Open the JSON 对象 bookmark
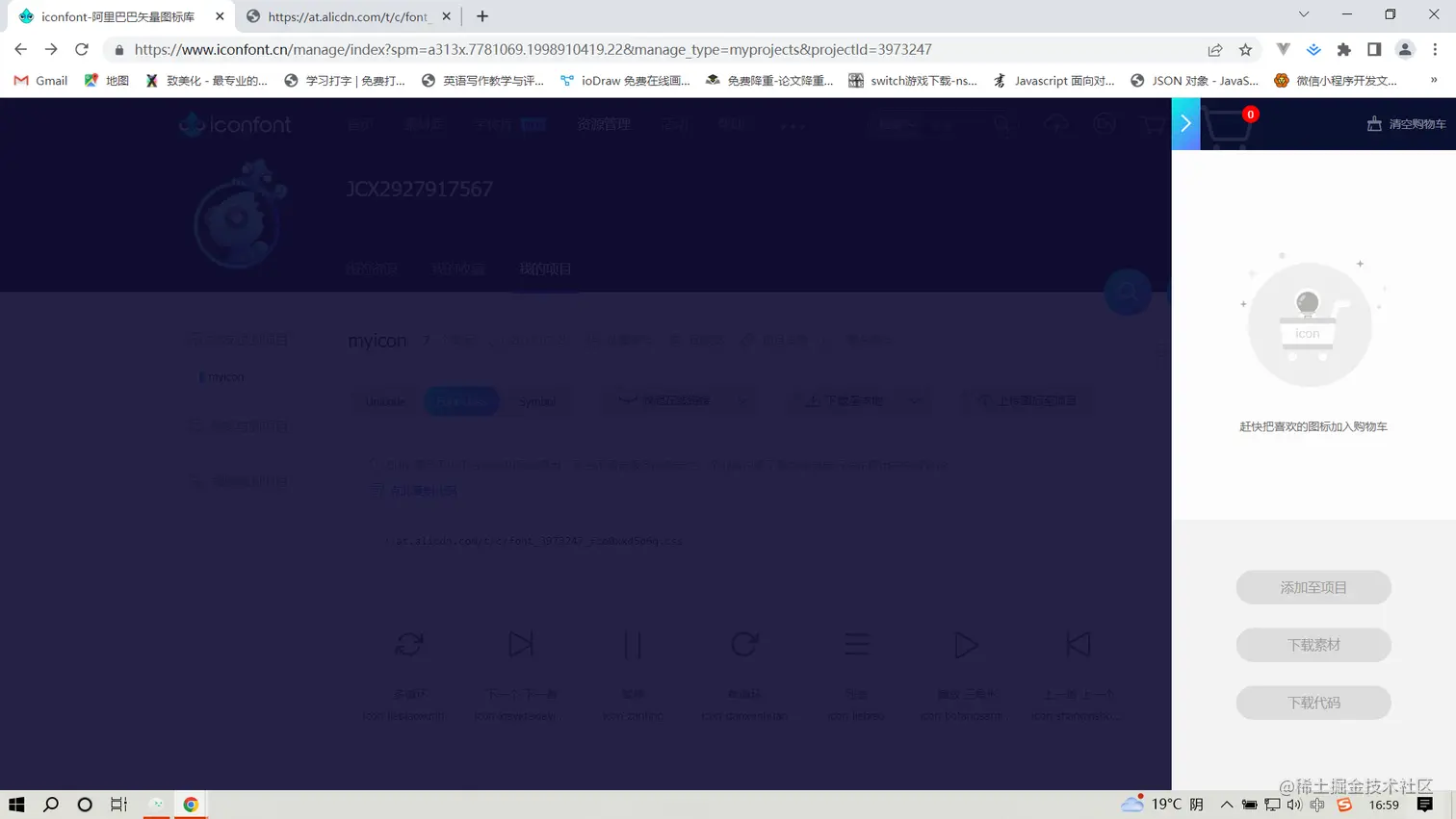 click(x=1194, y=81)
